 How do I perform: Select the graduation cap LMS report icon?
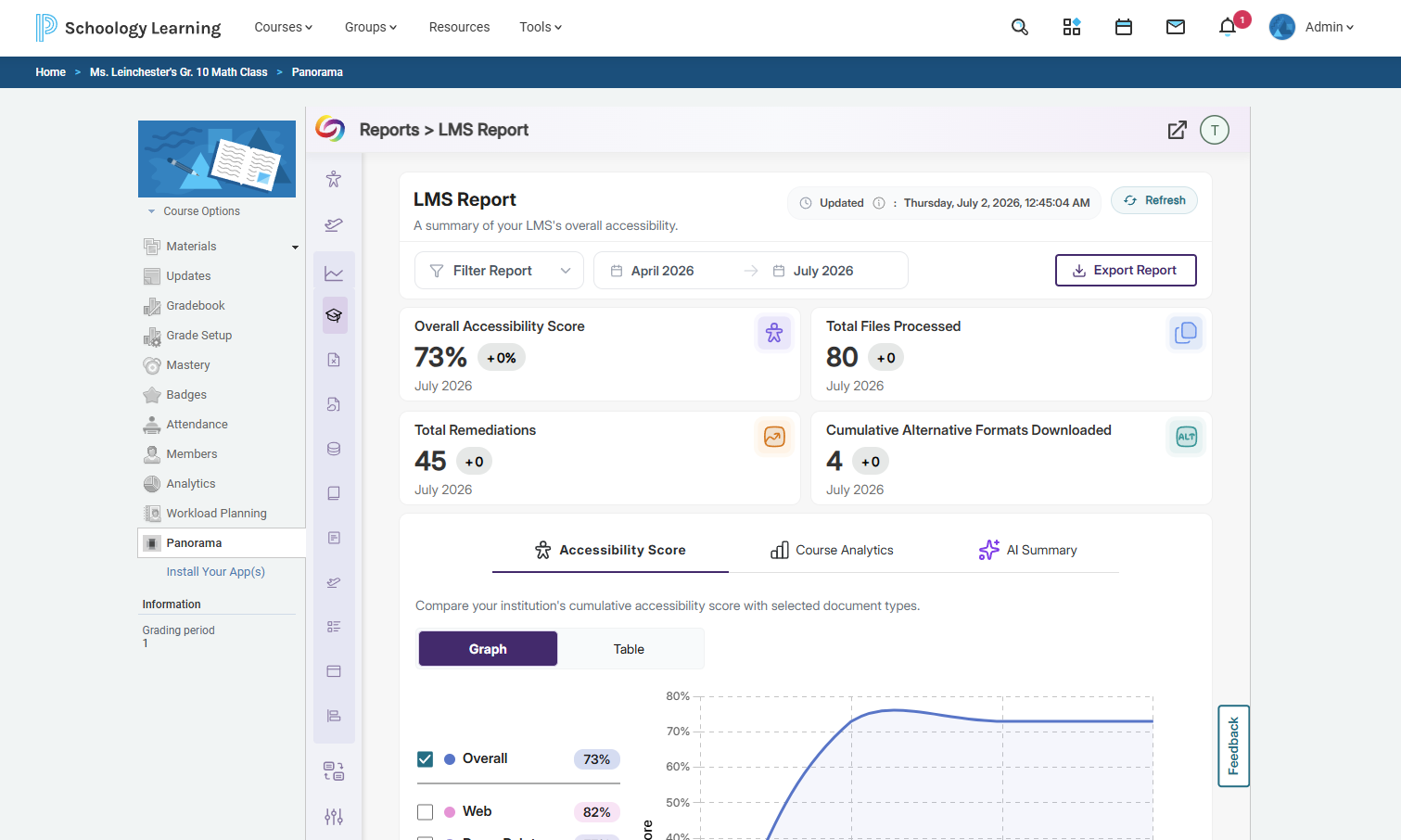(x=334, y=315)
